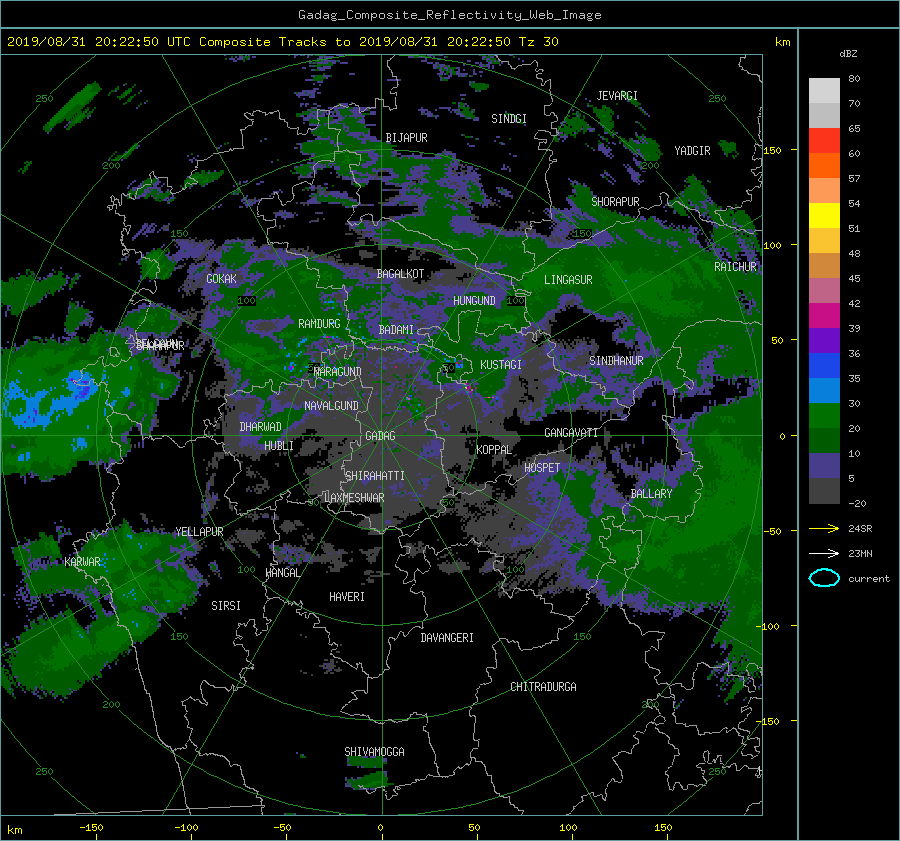The height and width of the screenshot is (841, 900).
Task: Click the KOPPAL city label
Action: (494, 450)
